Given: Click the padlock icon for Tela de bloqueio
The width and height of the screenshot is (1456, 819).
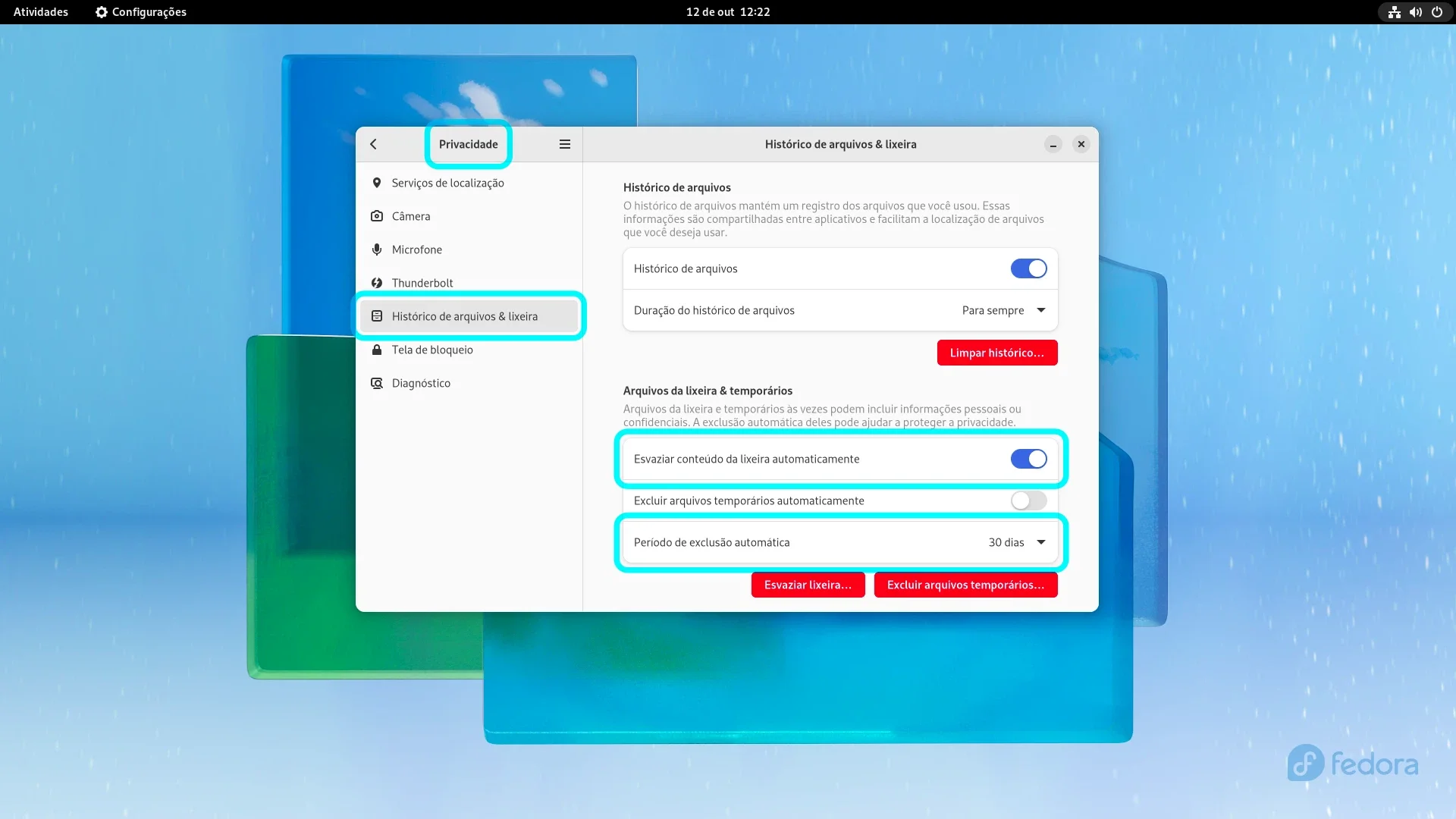Looking at the screenshot, I should [377, 350].
